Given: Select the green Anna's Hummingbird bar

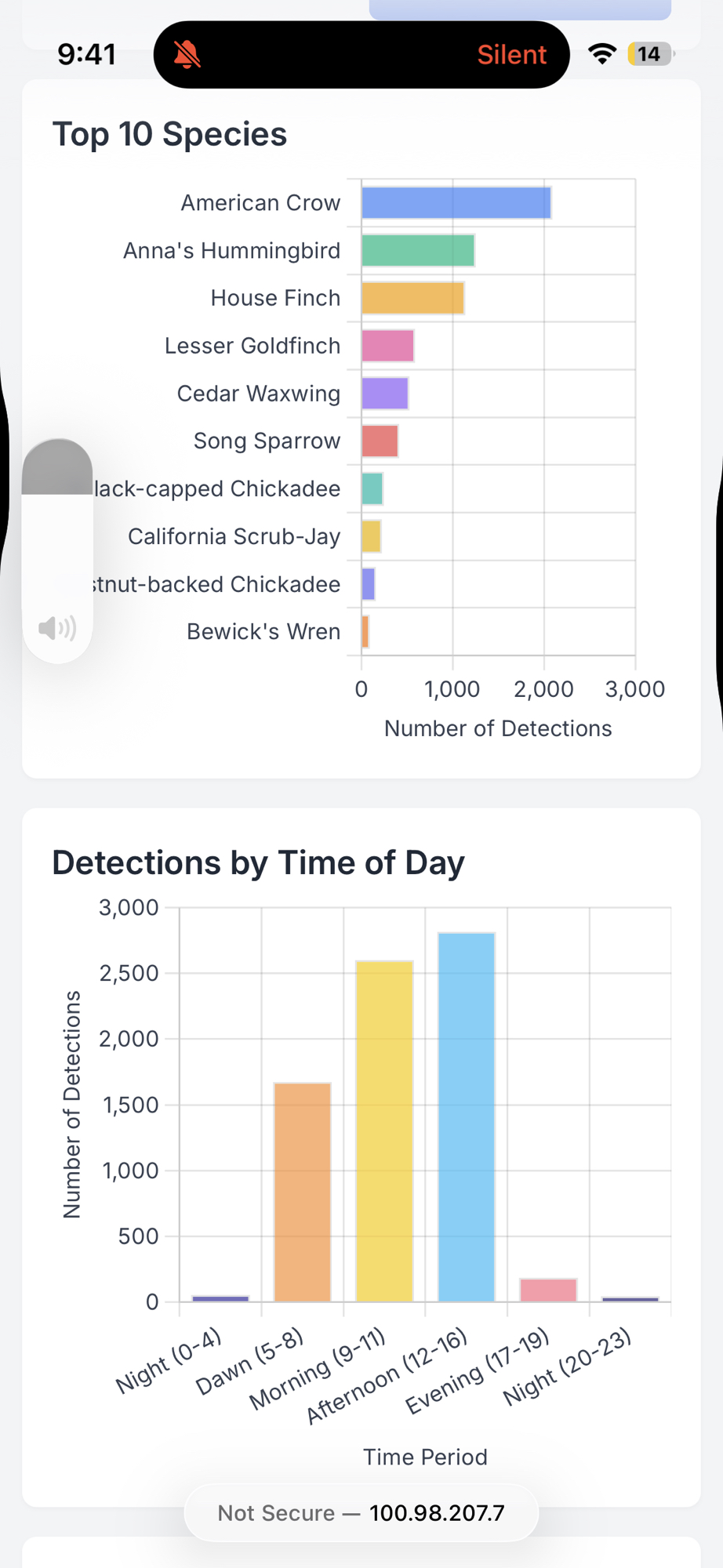Looking at the screenshot, I should tap(418, 251).
